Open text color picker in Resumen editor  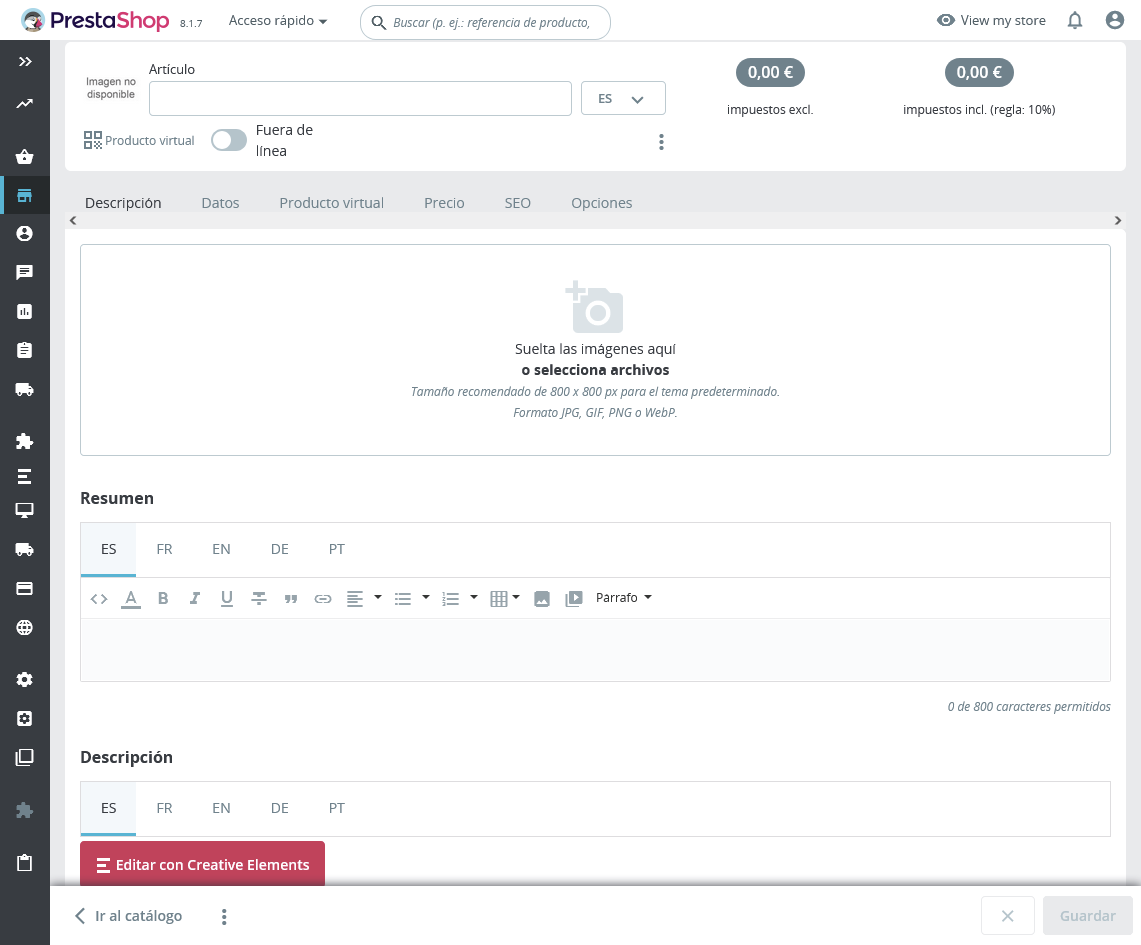click(131, 598)
